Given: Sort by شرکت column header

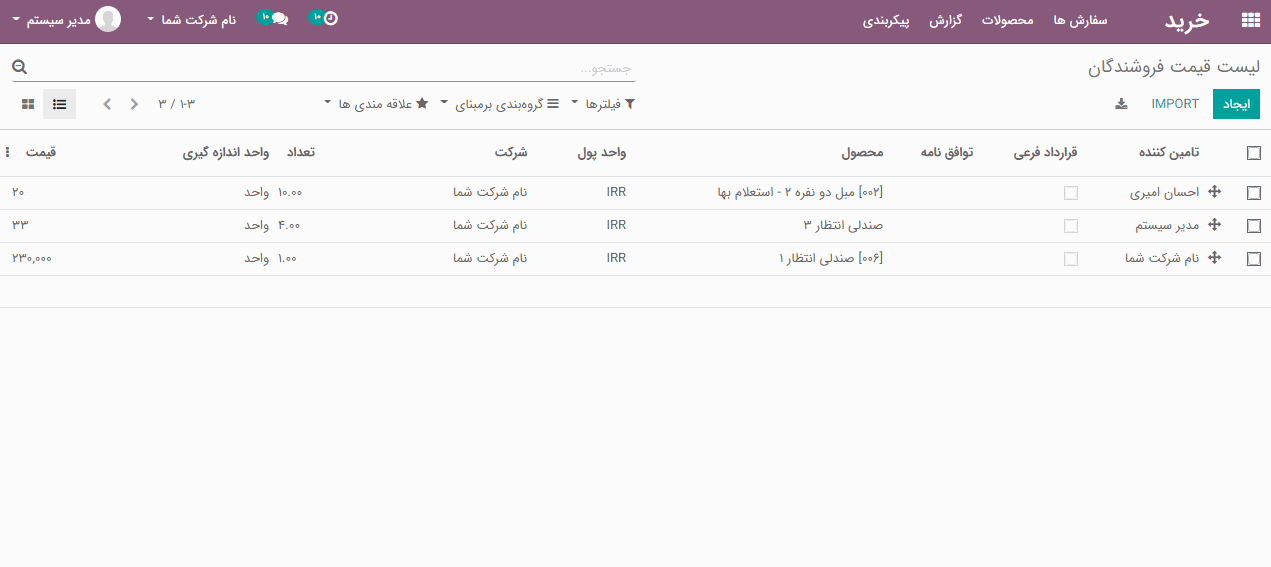Looking at the screenshot, I should [510, 153].
